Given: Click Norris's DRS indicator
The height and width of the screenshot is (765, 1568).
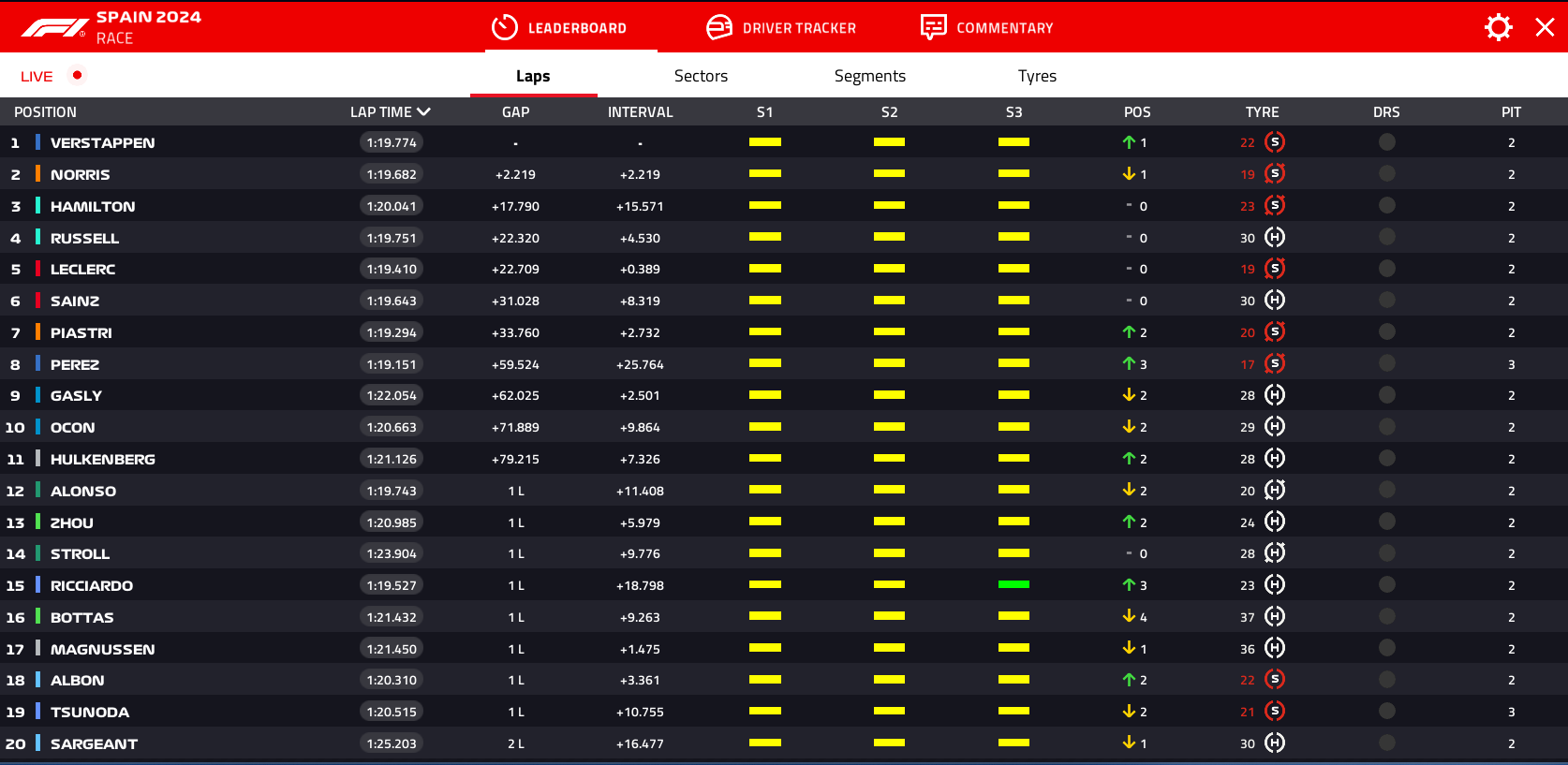Looking at the screenshot, I should coord(1387,174).
